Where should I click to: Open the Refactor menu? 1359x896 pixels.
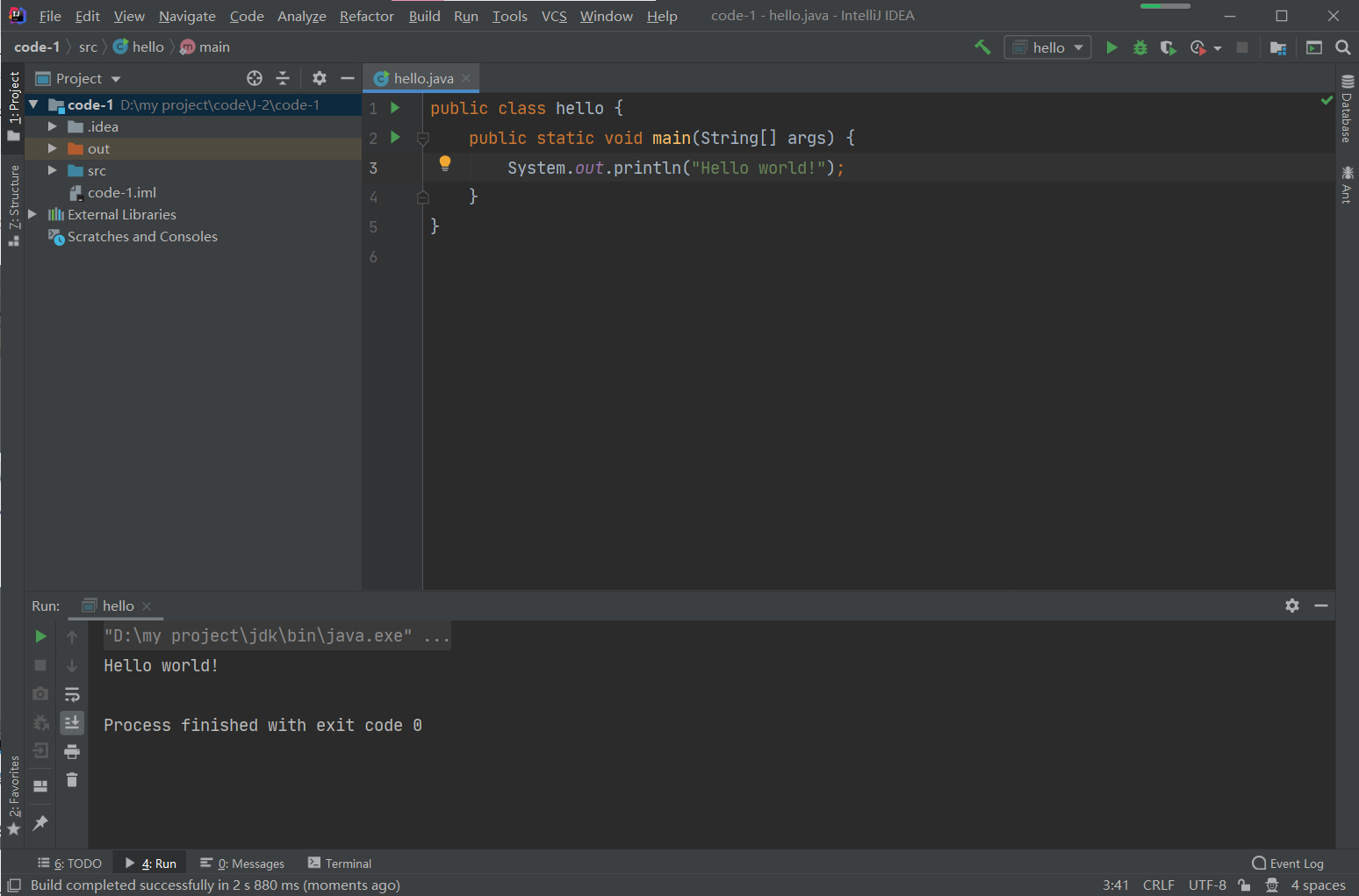click(366, 16)
